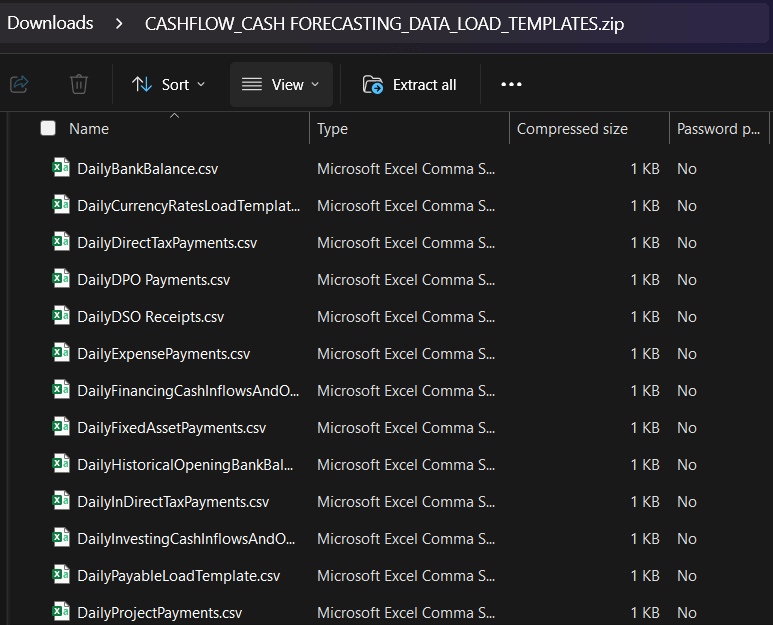
Task: Click the No password value for DailyExpensePayments.csv
Action: (687, 354)
